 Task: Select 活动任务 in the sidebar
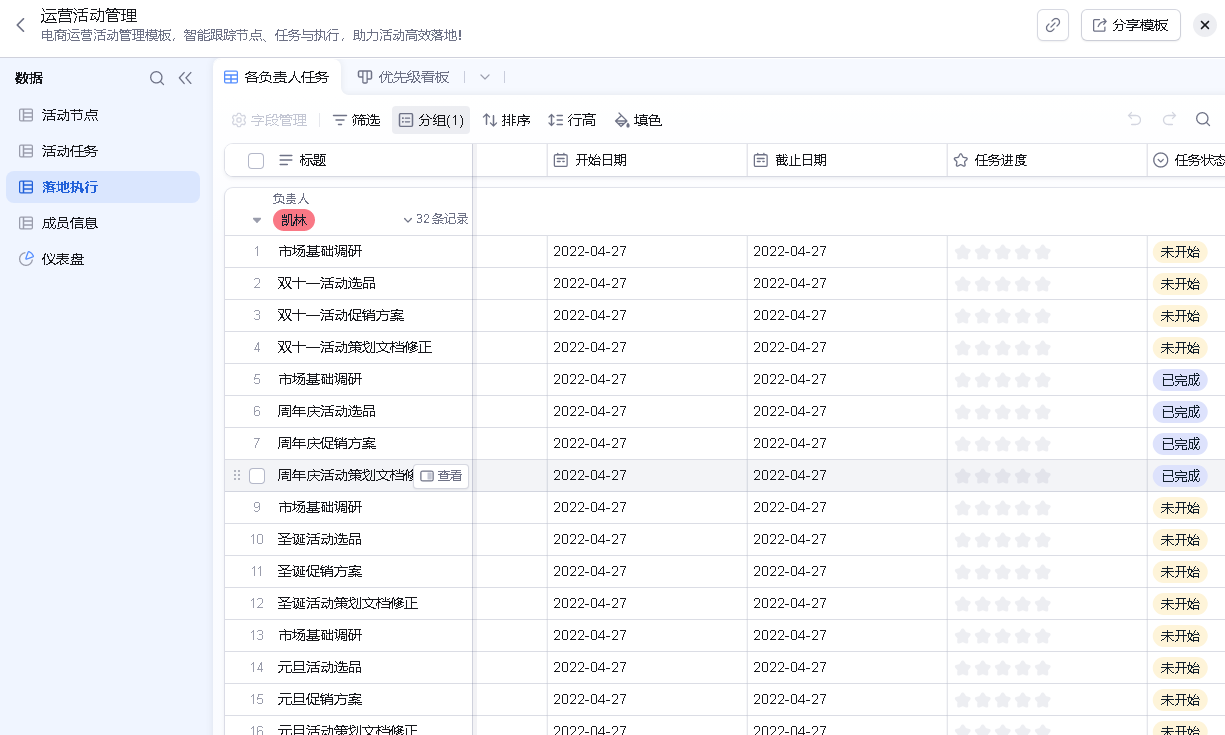coord(70,151)
